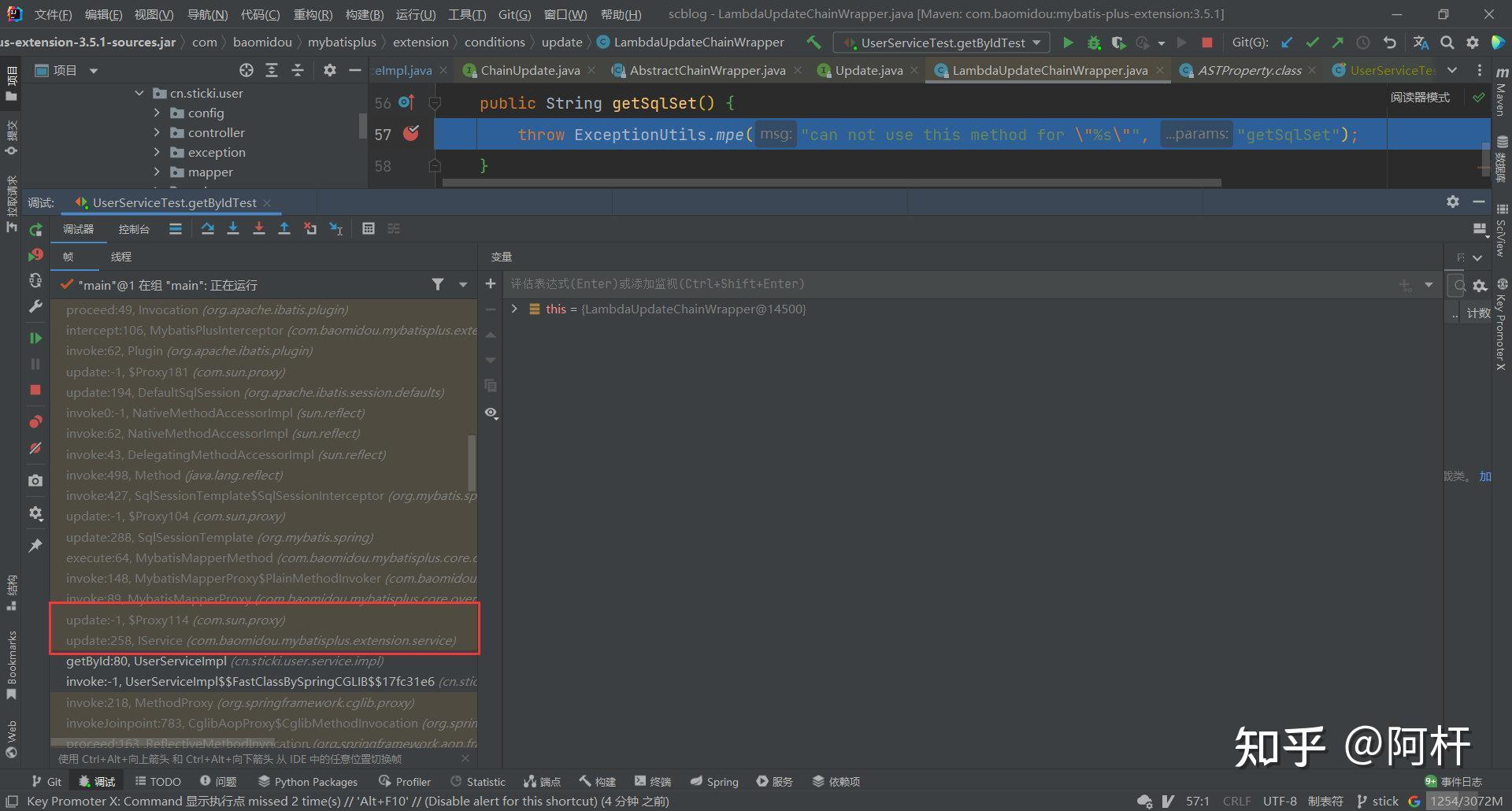Click the Rerun debug icon
Screen dimensions: 1512x811
tap(35, 230)
